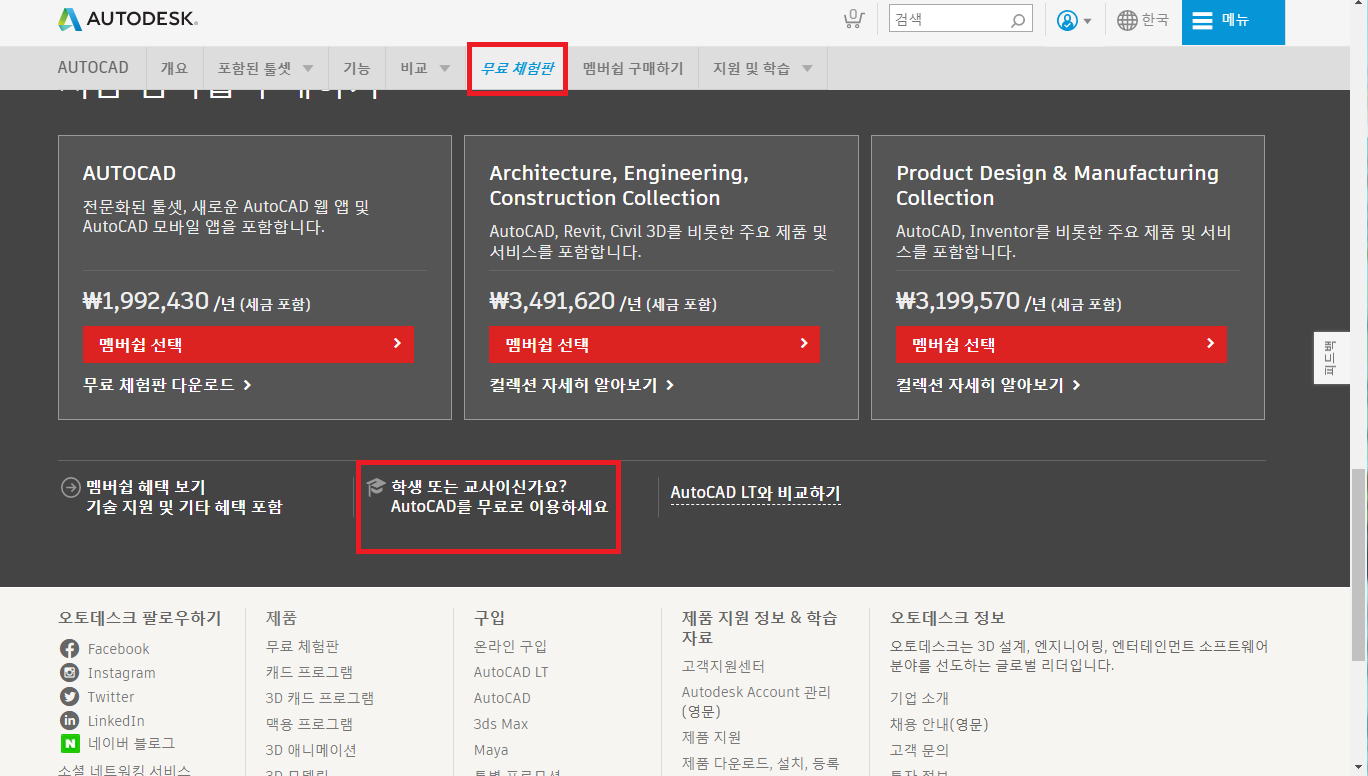Open footer 고객 문의 link
This screenshot has width=1368, height=776.
919,750
